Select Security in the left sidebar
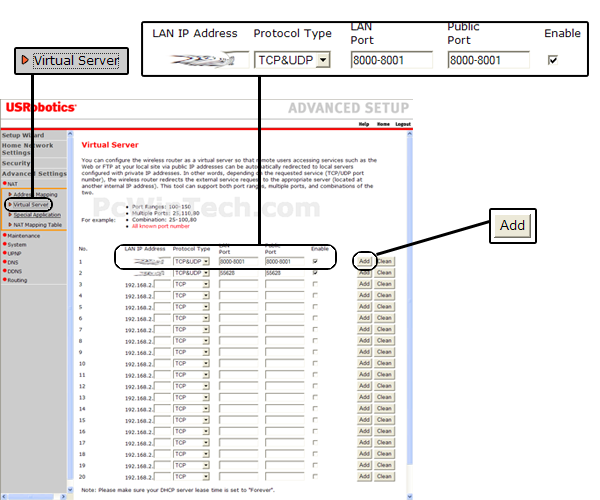Viewport: 600px width, 500px height. pyautogui.click(x=16, y=162)
